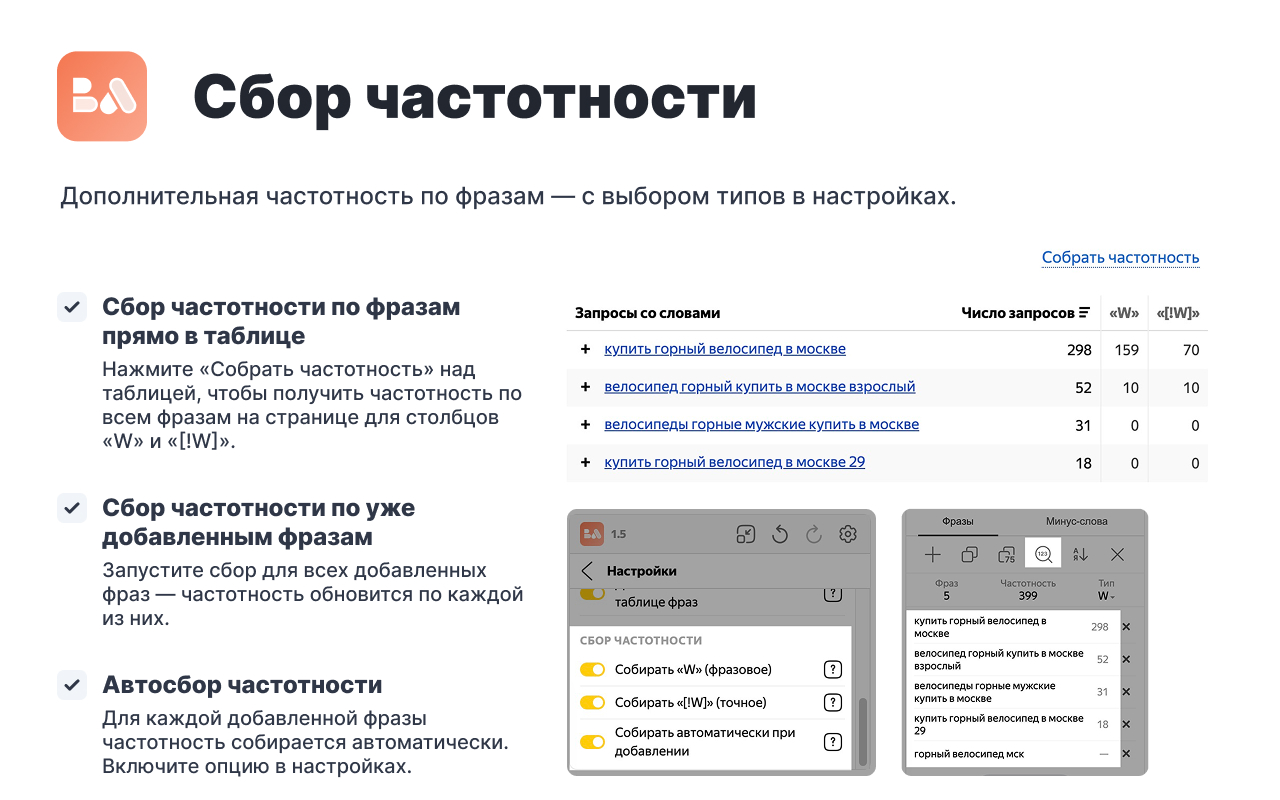Click the Настройки panel title
The height and width of the screenshot is (800, 1280).
click(x=642, y=571)
